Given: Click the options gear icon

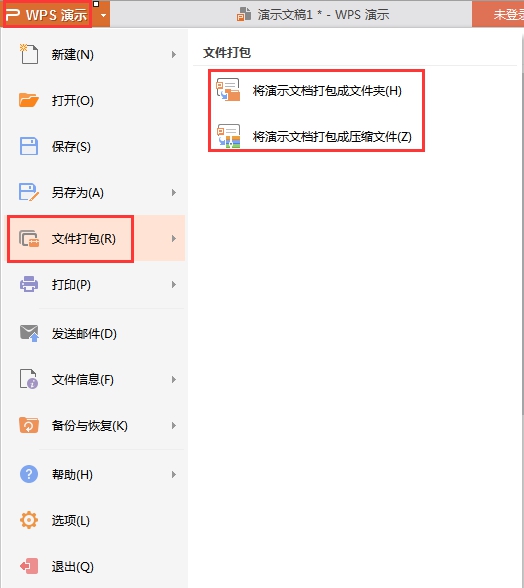Looking at the screenshot, I should tap(29, 520).
